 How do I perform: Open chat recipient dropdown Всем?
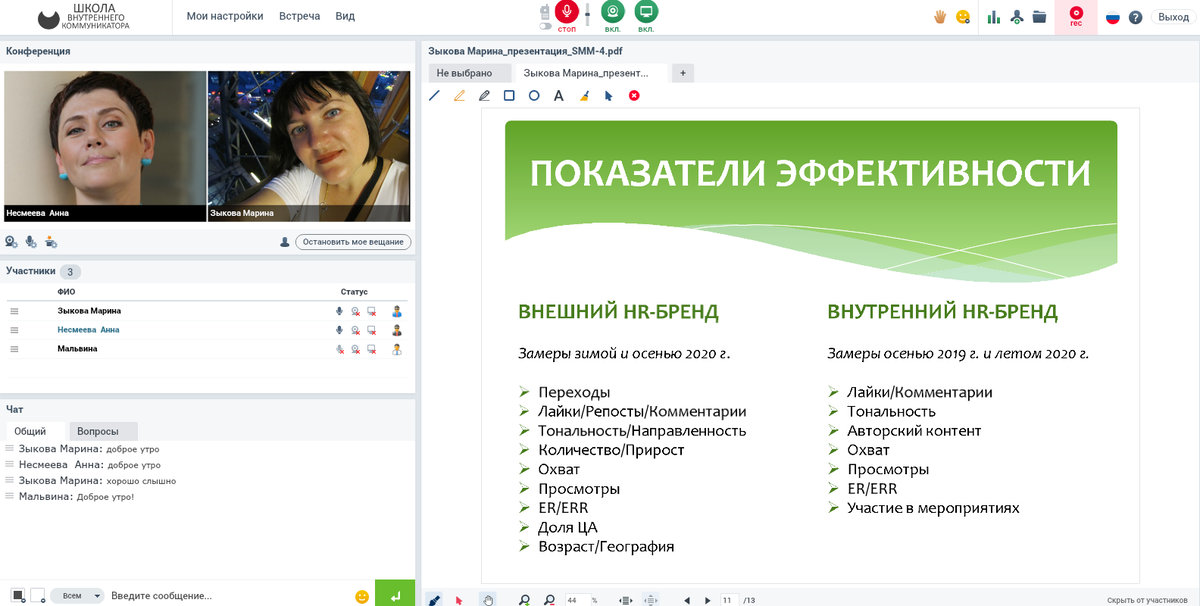[77, 596]
